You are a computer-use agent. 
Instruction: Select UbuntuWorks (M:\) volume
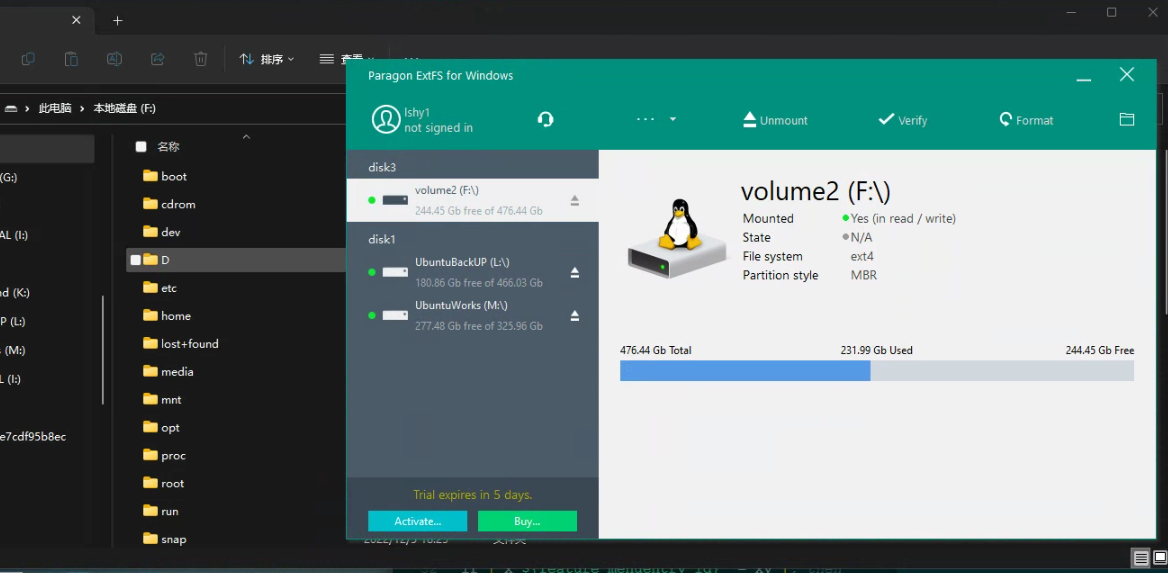point(472,316)
